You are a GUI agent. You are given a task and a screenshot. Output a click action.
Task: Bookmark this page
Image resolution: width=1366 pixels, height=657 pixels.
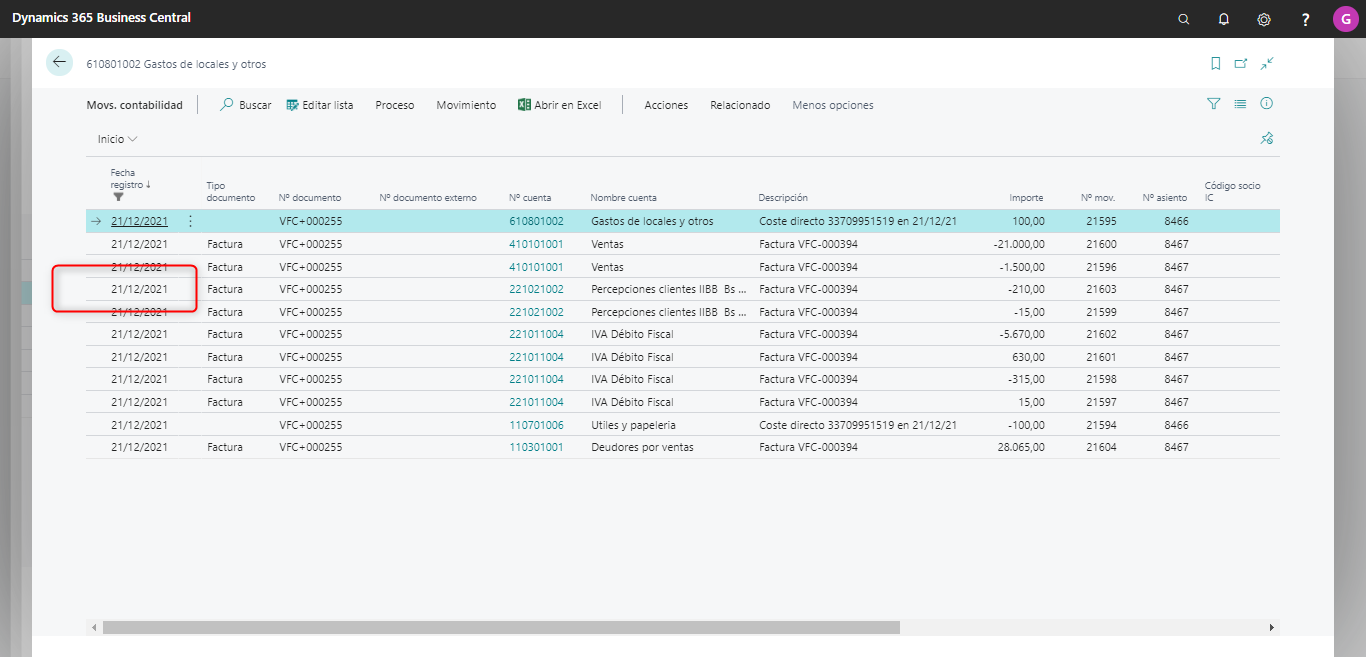[x=1215, y=63]
